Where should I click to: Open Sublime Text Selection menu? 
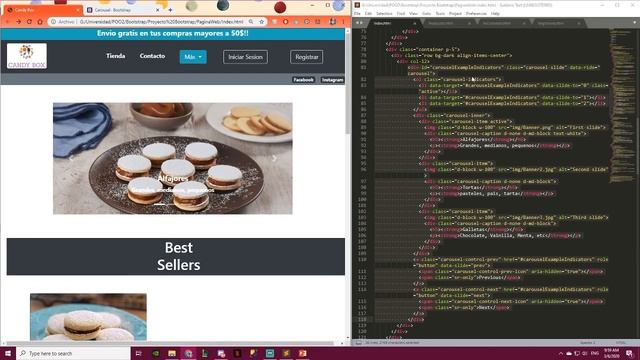(384, 13)
